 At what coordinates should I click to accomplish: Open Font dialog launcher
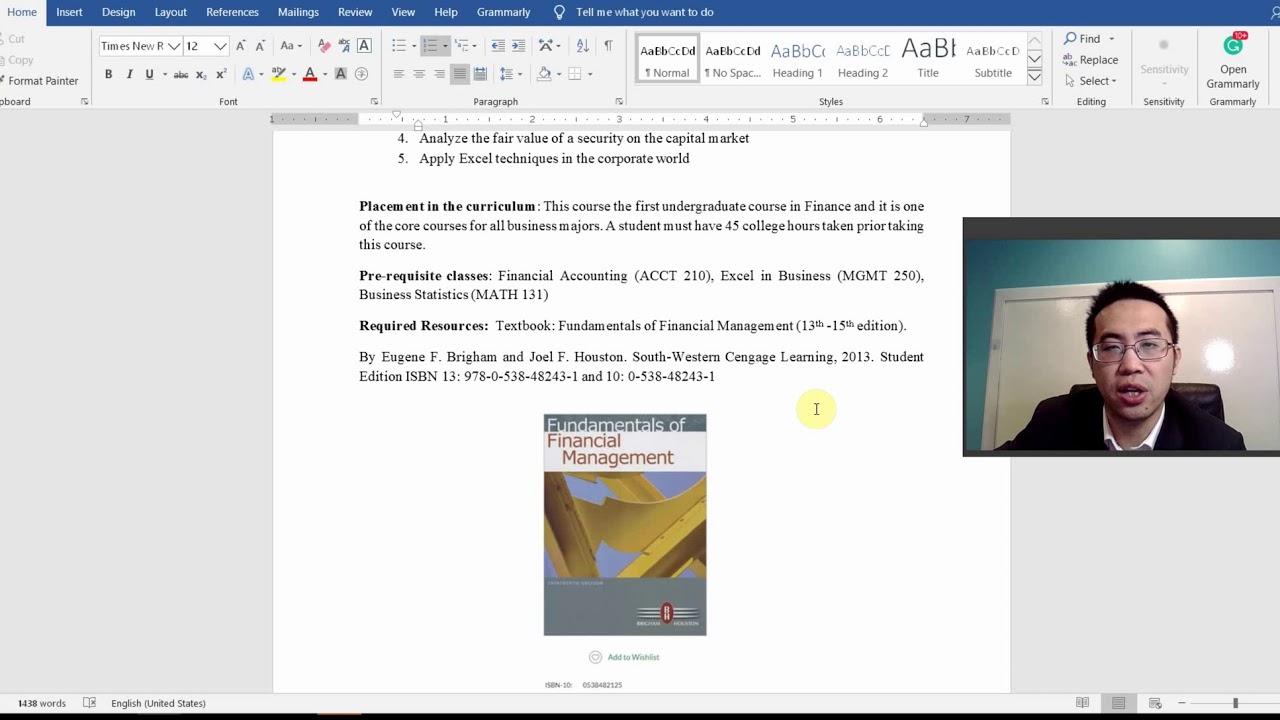point(375,102)
